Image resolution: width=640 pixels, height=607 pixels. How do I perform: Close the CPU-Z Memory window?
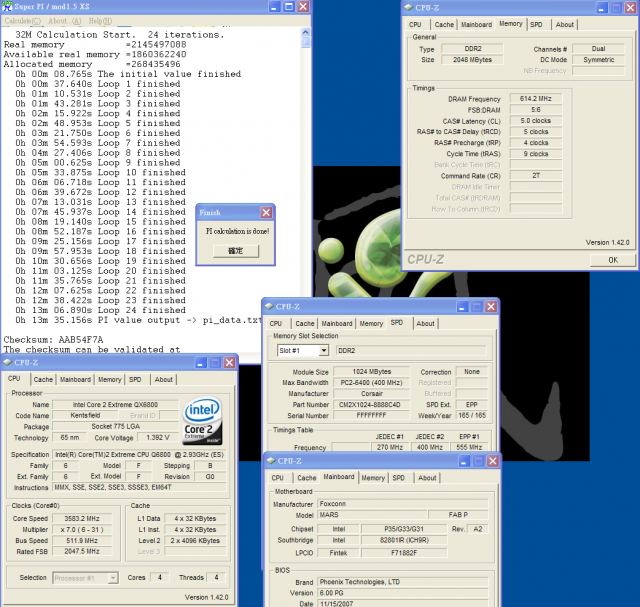(630, 7)
